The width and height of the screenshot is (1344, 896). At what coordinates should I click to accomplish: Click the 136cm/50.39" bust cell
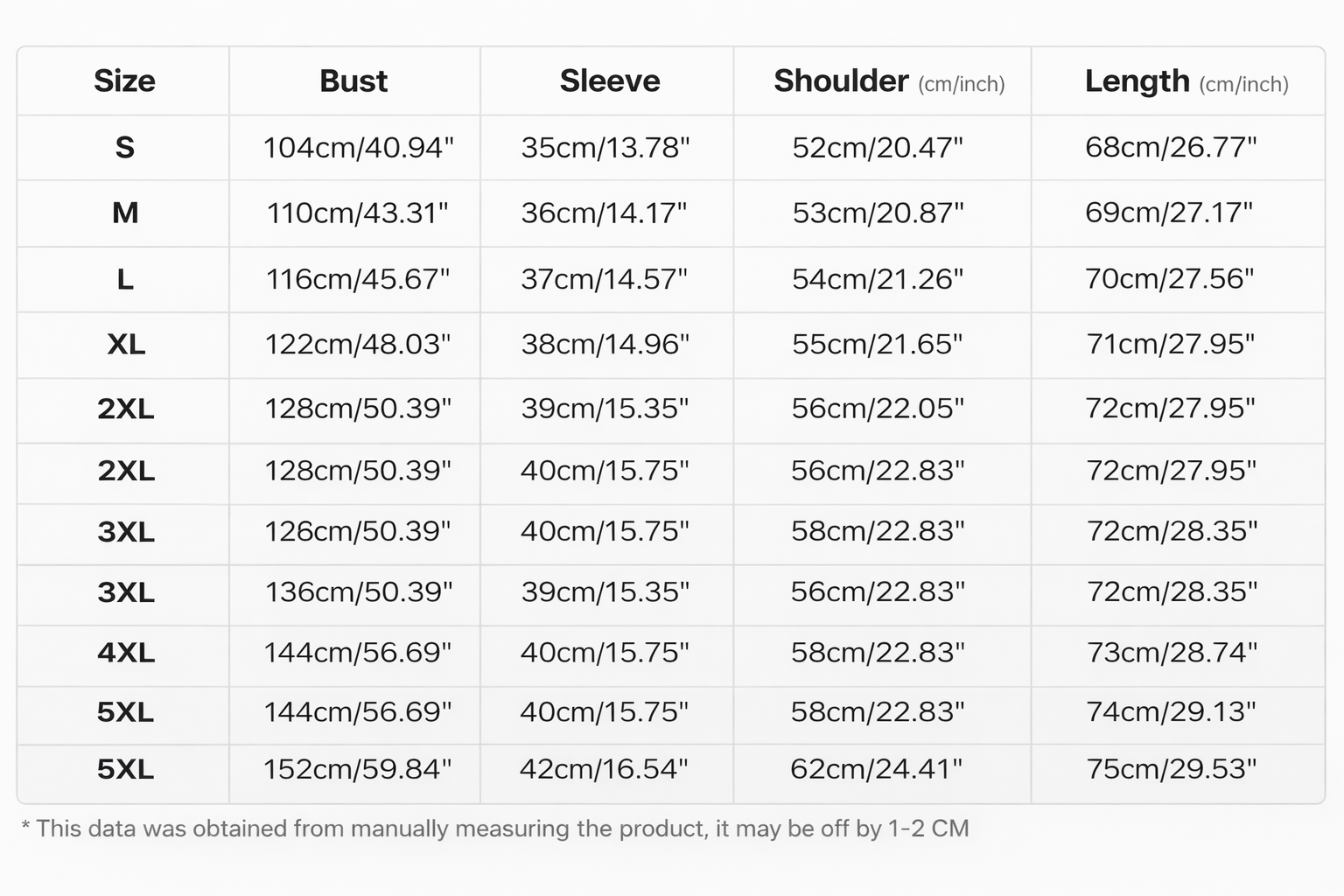[358, 592]
